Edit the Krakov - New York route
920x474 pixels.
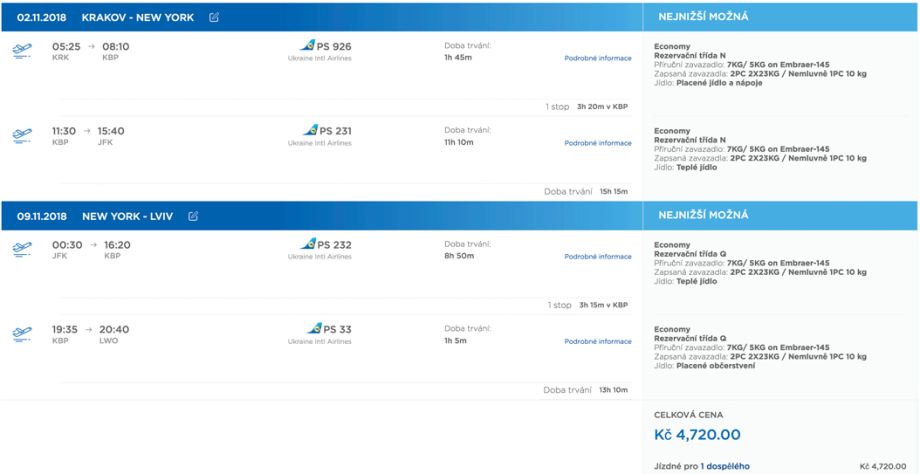pyautogui.click(x=214, y=18)
